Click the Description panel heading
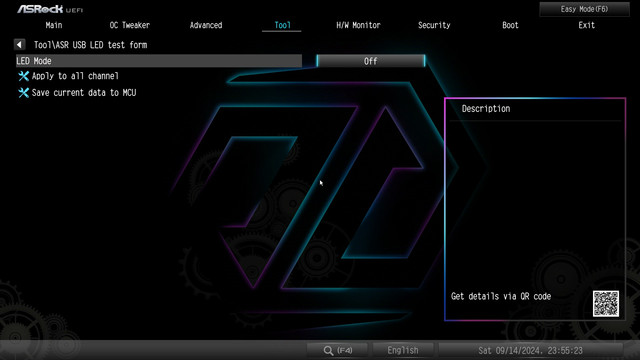This screenshot has height=360, width=640. pyautogui.click(x=486, y=109)
